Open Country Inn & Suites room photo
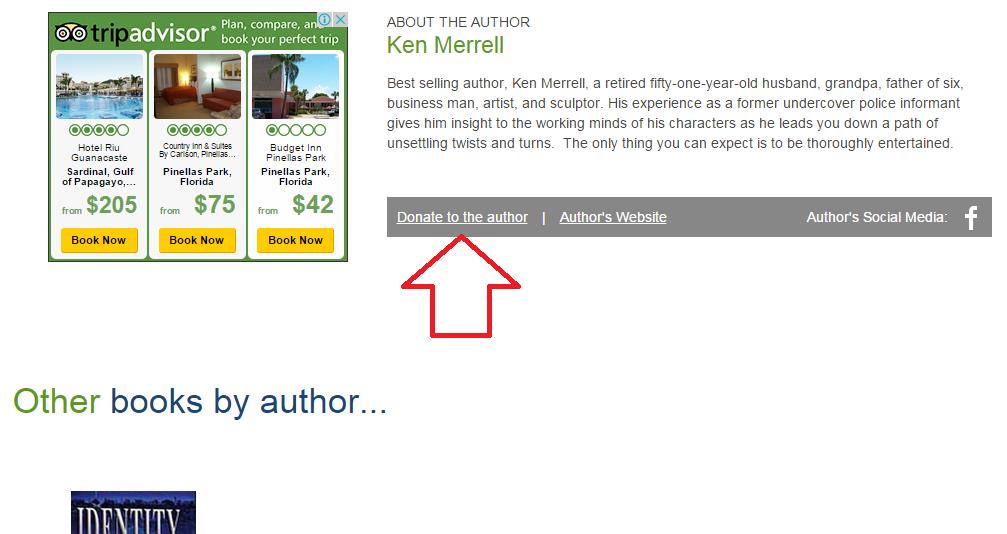Image resolution: width=1007 pixels, height=534 pixels. 198,86
